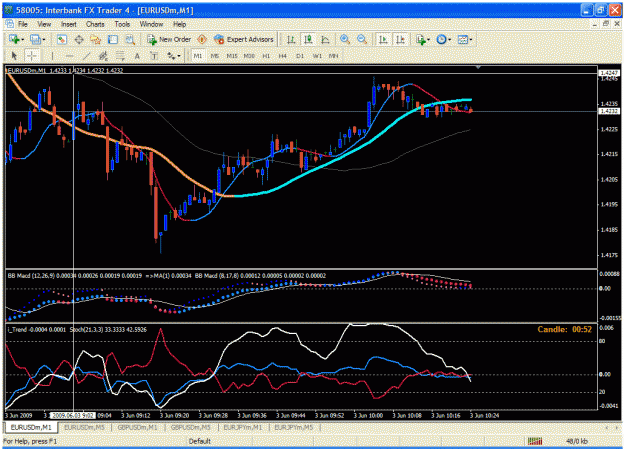The height and width of the screenshot is (449, 625).
Task: Click the New Order button
Action: tap(169, 39)
